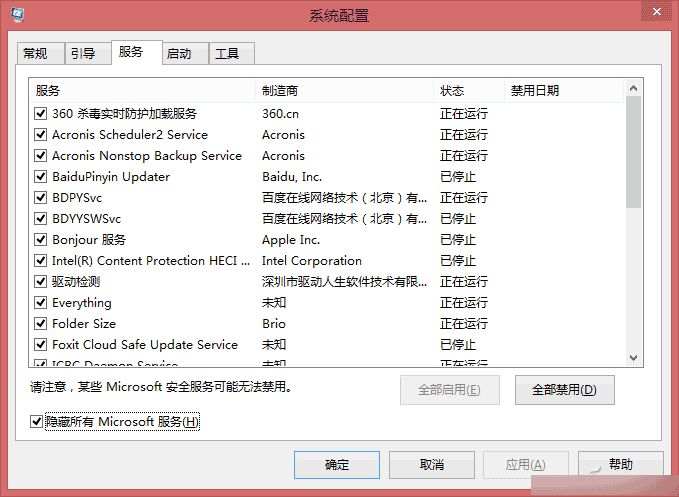Toggle the Everything service checkbox
This screenshot has width=679, height=497.
(x=40, y=303)
